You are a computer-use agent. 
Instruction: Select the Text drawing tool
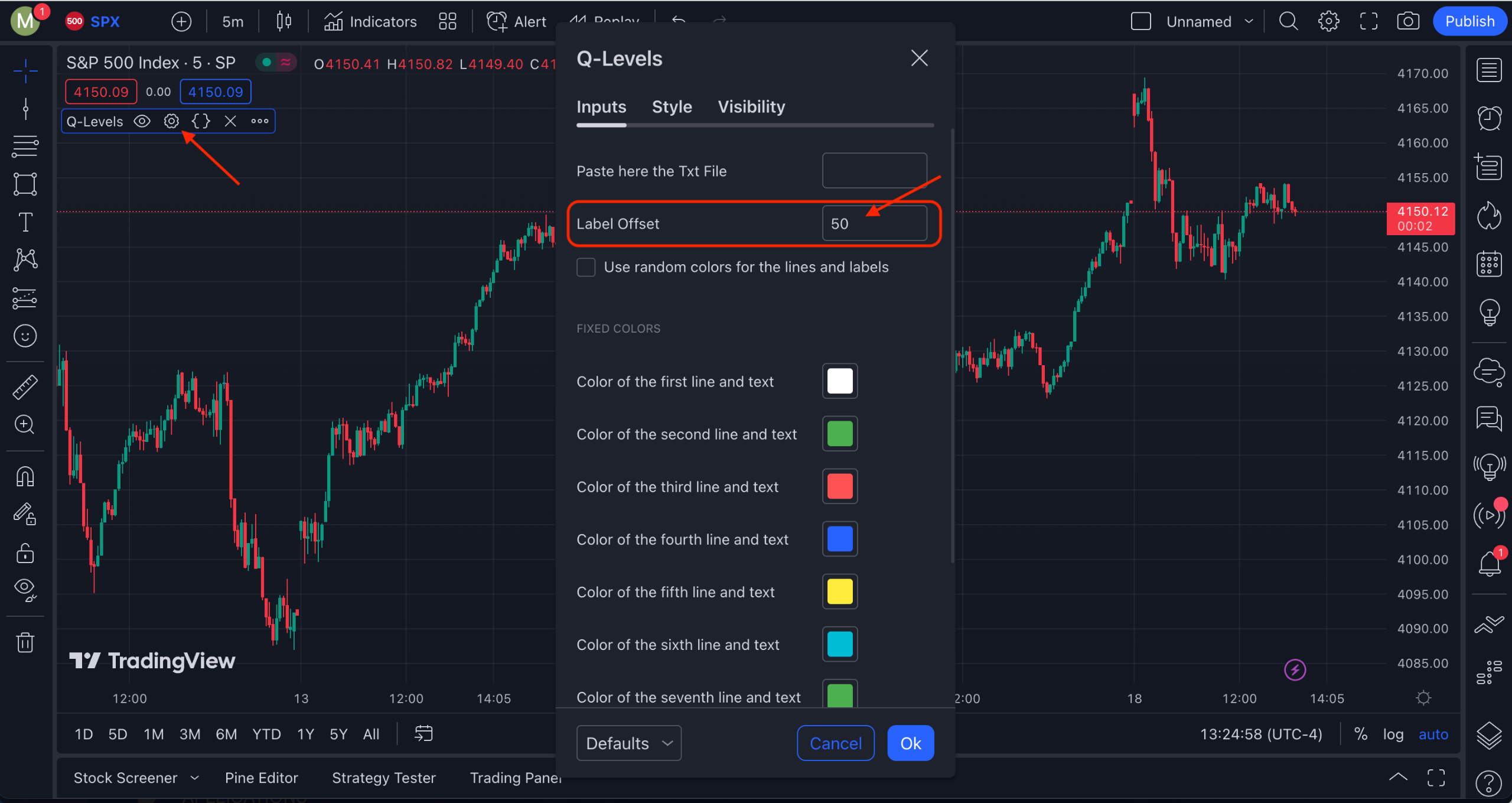point(25,222)
